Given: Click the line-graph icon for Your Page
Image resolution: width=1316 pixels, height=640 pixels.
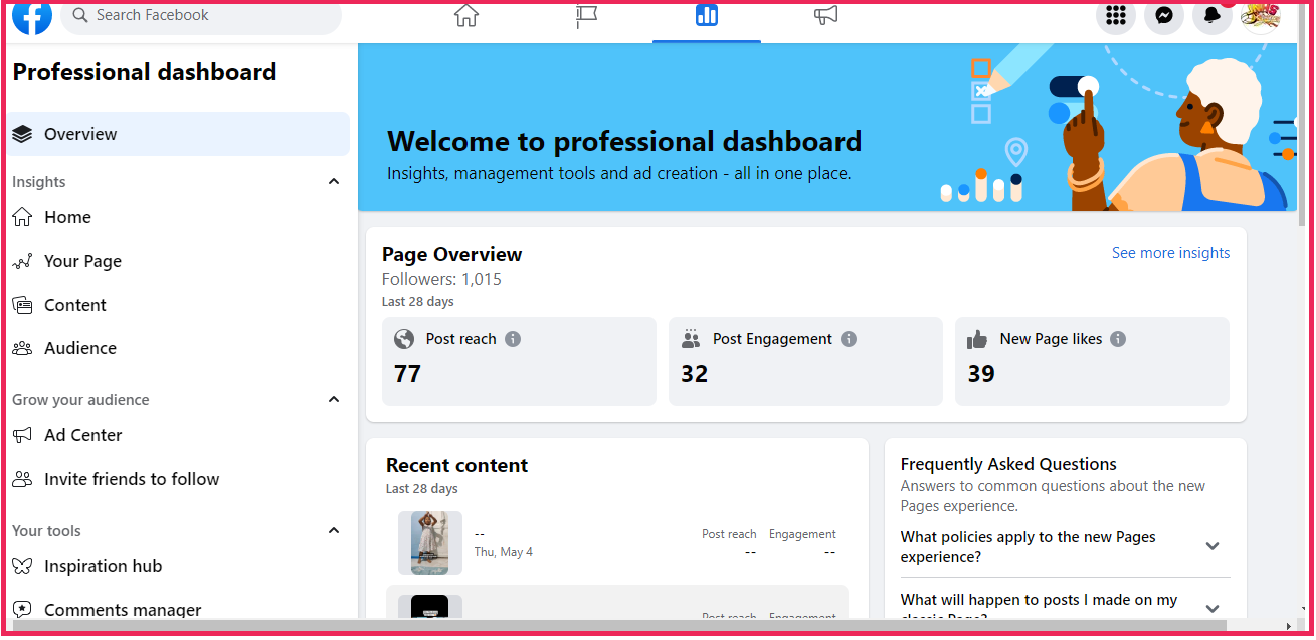Looking at the screenshot, I should click(22, 261).
